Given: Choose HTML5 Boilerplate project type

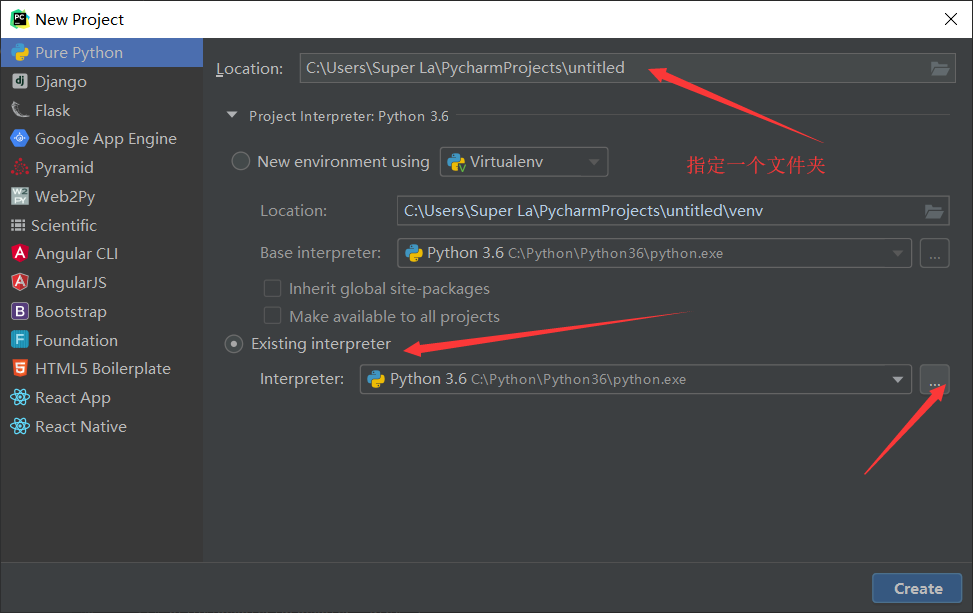Looking at the screenshot, I should click(x=102, y=369).
